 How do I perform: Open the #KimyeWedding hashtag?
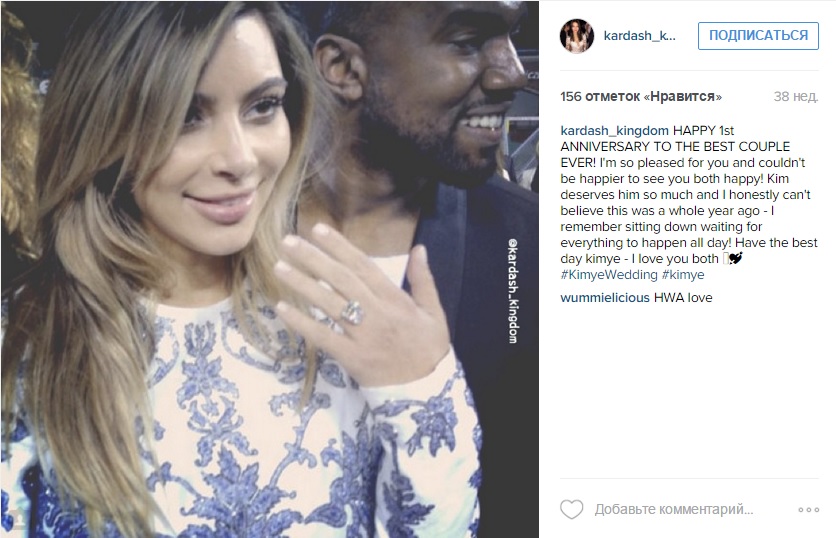point(609,275)
